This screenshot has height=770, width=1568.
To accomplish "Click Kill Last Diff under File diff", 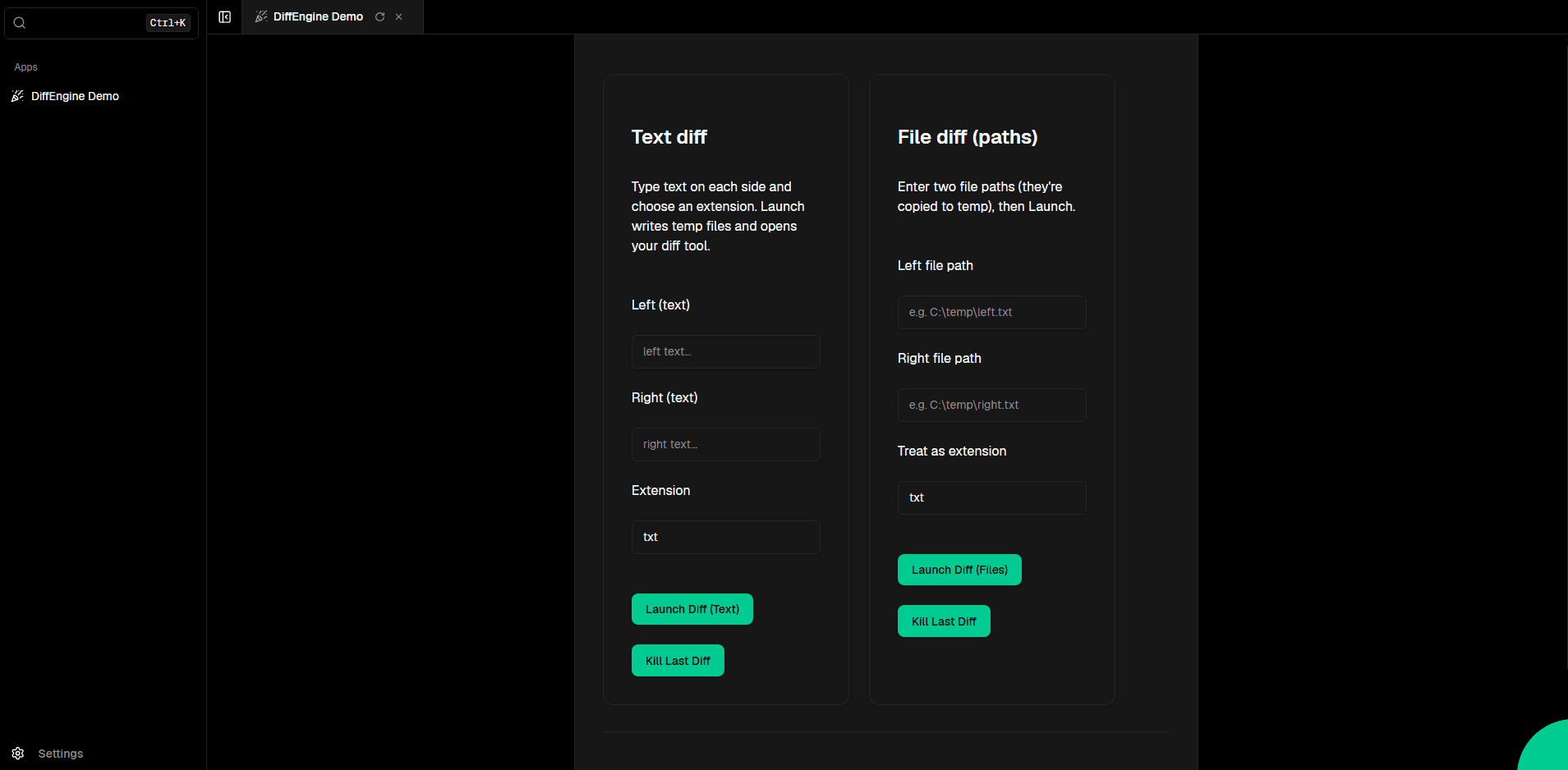I will [x=944, y=621].
